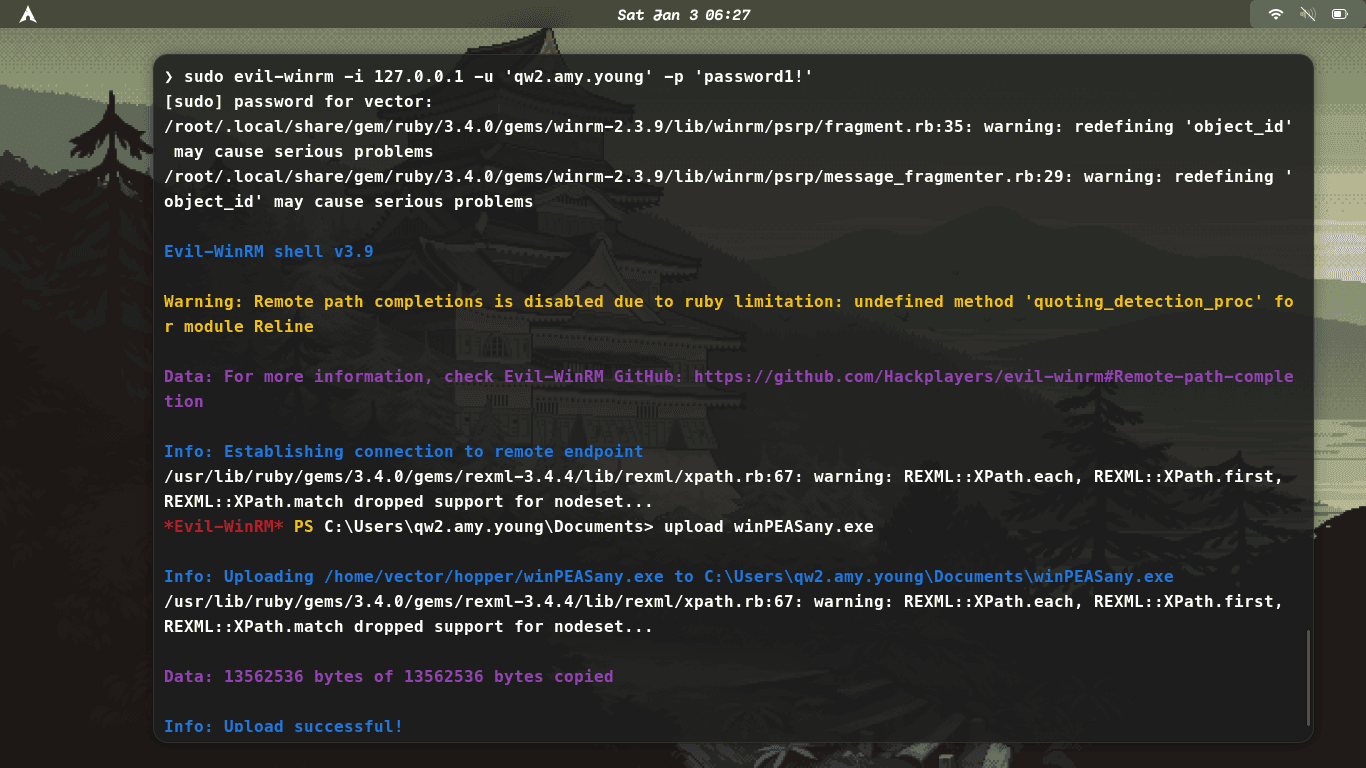Check the battery status icon

tap(1338, 14)
